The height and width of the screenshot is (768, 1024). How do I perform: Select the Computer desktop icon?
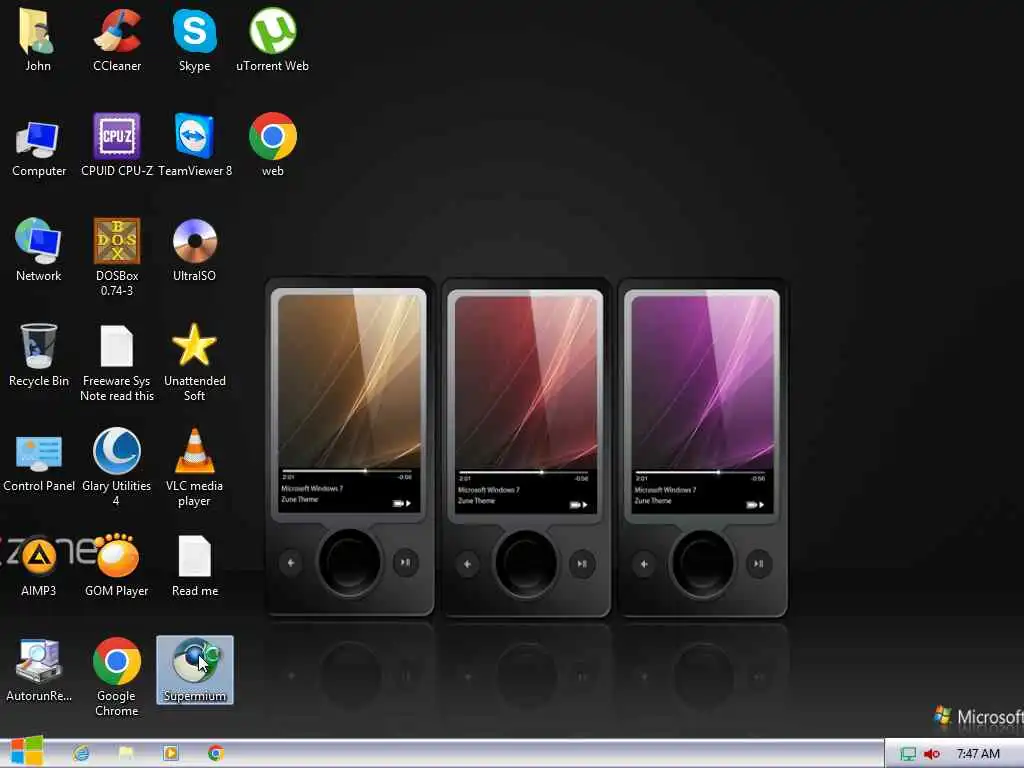click(x=39, y=147)
